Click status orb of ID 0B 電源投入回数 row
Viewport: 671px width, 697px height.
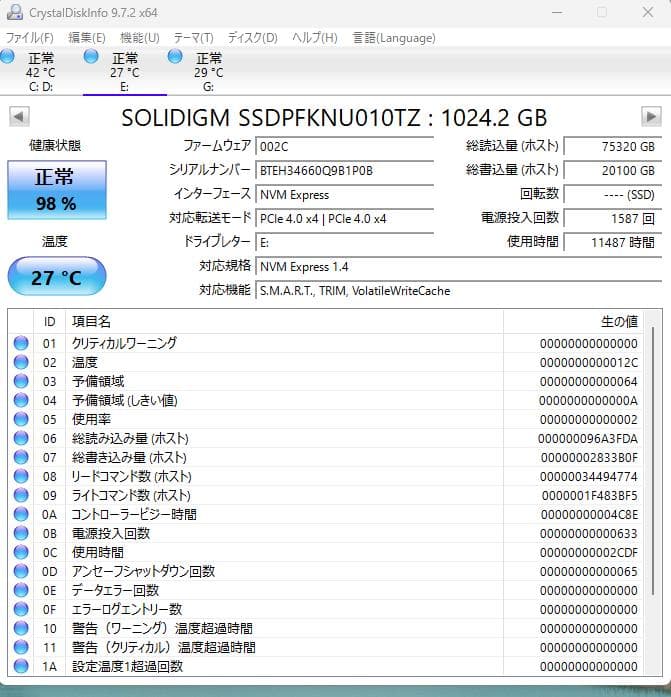click(21, 533)
